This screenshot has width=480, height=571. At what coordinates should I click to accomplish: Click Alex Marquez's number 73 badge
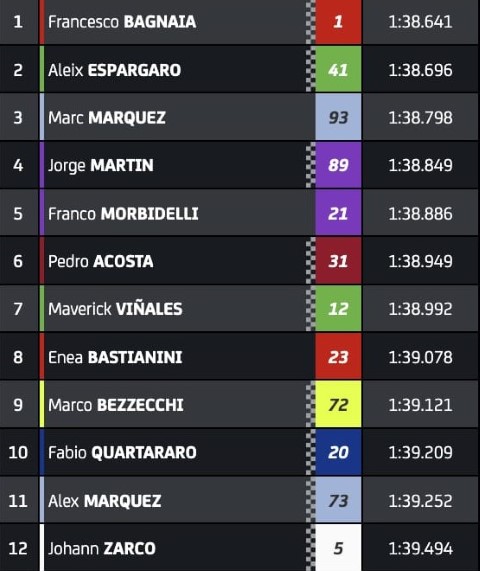pyautogui.click(x=338, y=500)
